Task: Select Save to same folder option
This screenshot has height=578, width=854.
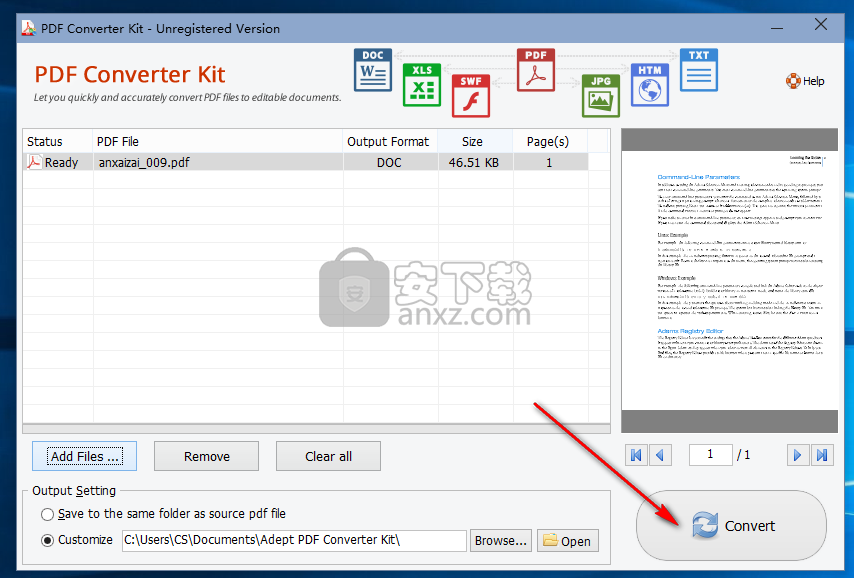Action: [x=48, y=514]
